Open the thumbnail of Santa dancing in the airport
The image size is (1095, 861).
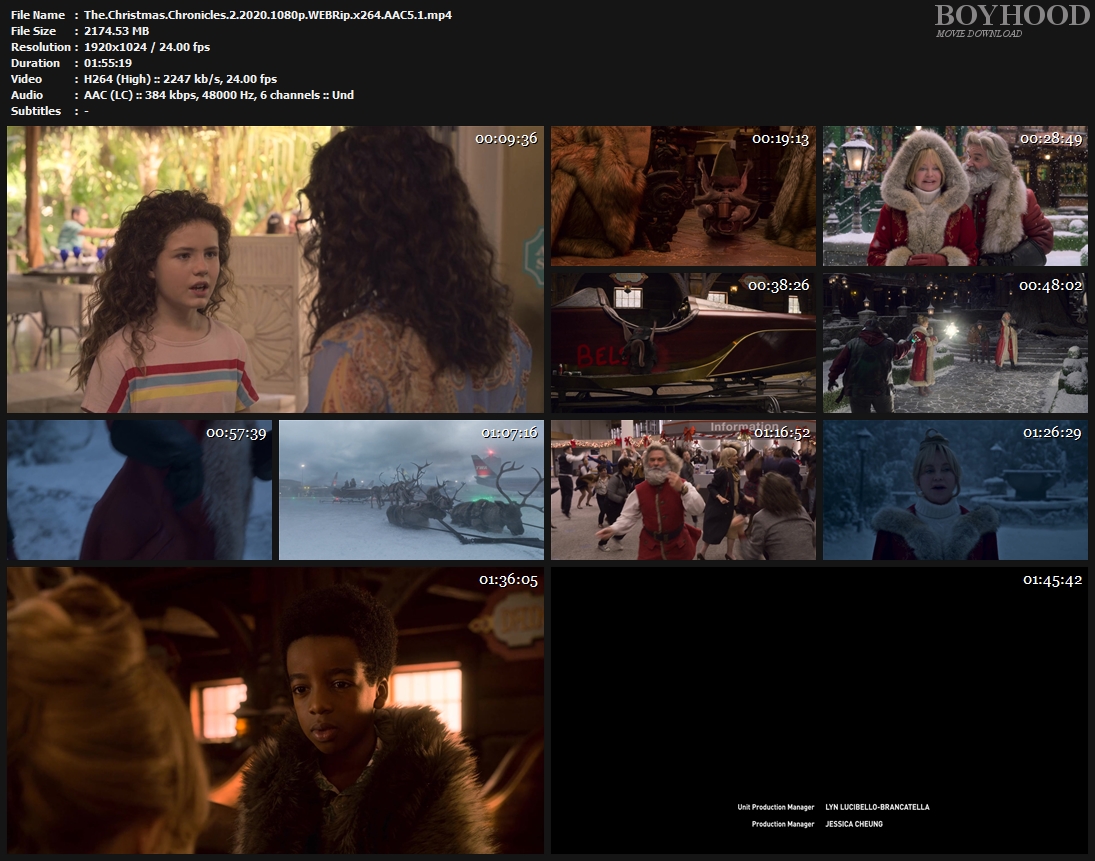(x=683, y=490)
